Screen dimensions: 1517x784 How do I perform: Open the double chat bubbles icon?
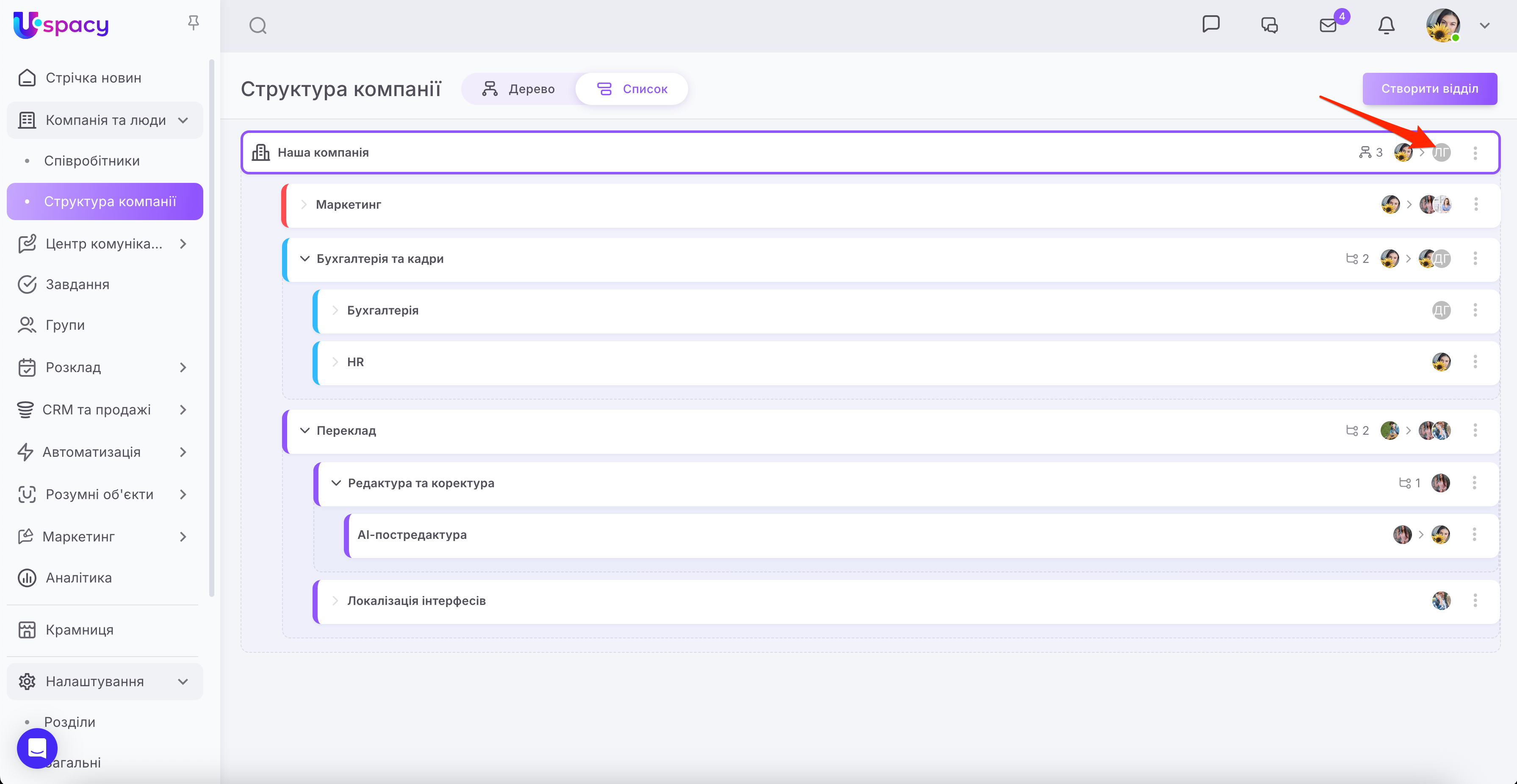1269,25
